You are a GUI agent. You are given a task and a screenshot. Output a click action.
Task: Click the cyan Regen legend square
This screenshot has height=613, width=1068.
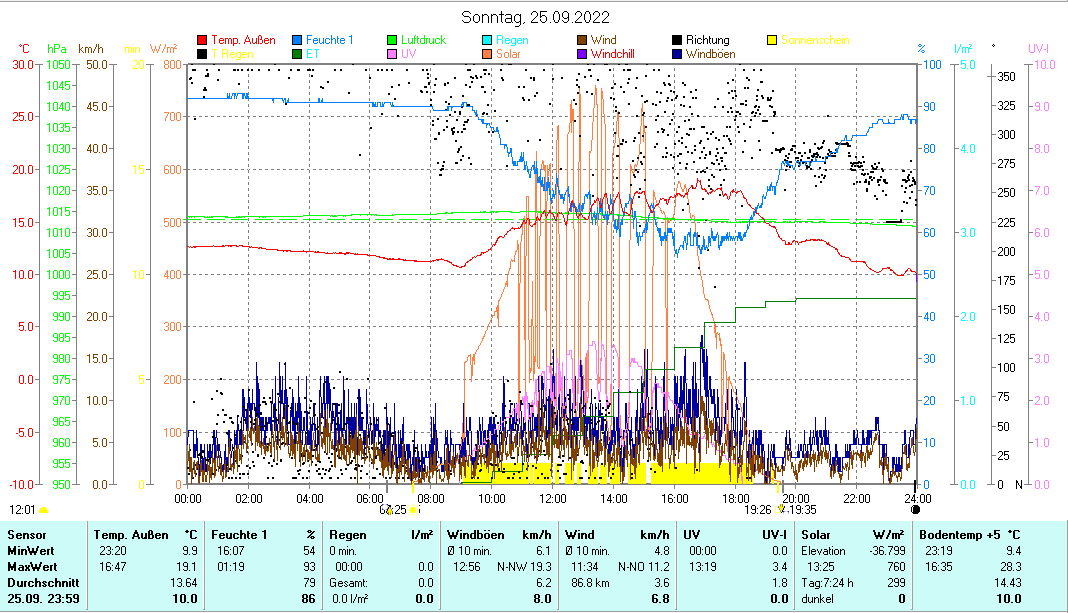click(488, 40)
